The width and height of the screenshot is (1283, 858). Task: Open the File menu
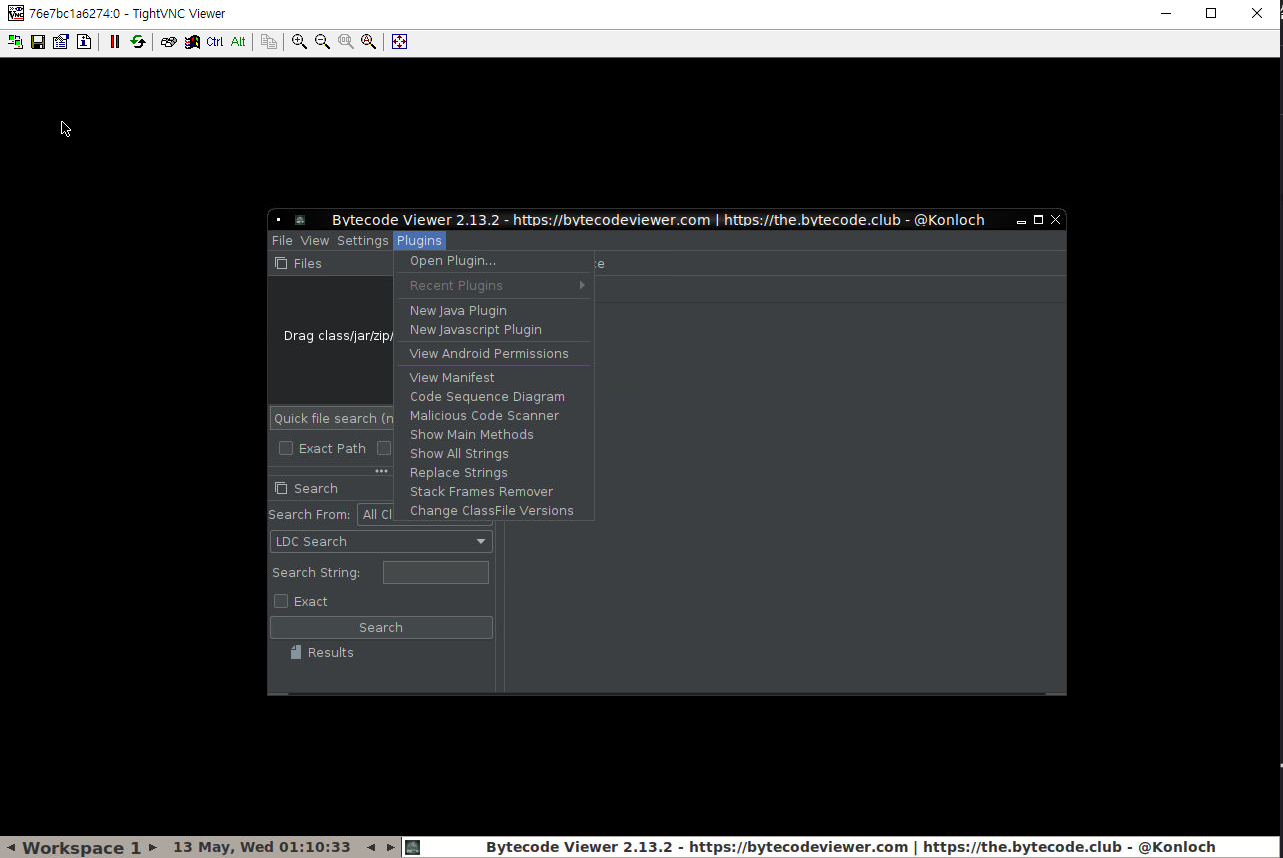(x=283, y=241)
